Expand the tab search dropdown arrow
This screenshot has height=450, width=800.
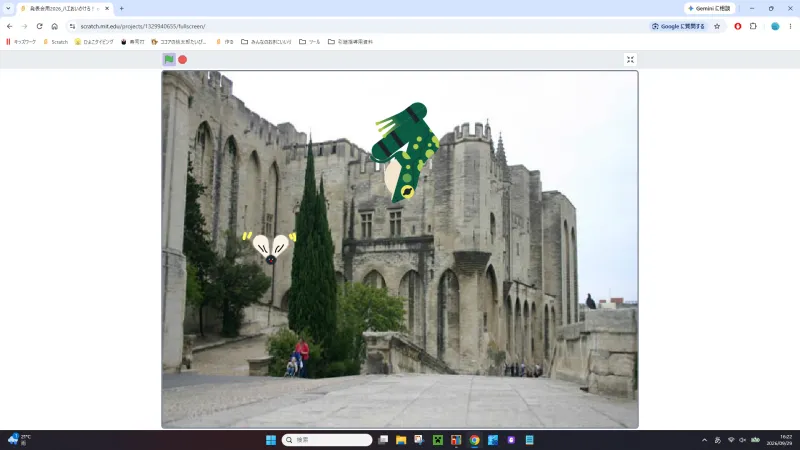click(x=8, y=8)
